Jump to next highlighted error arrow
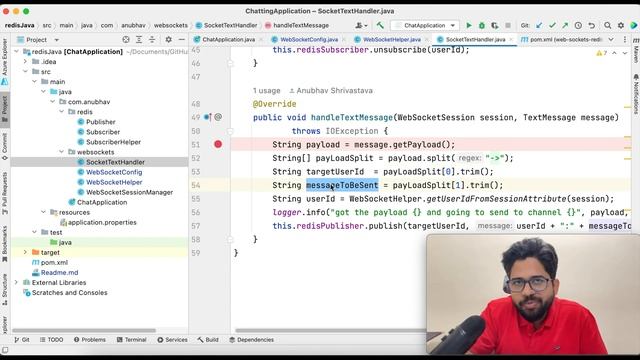This screenshot has height=360, width=640. 624,53
